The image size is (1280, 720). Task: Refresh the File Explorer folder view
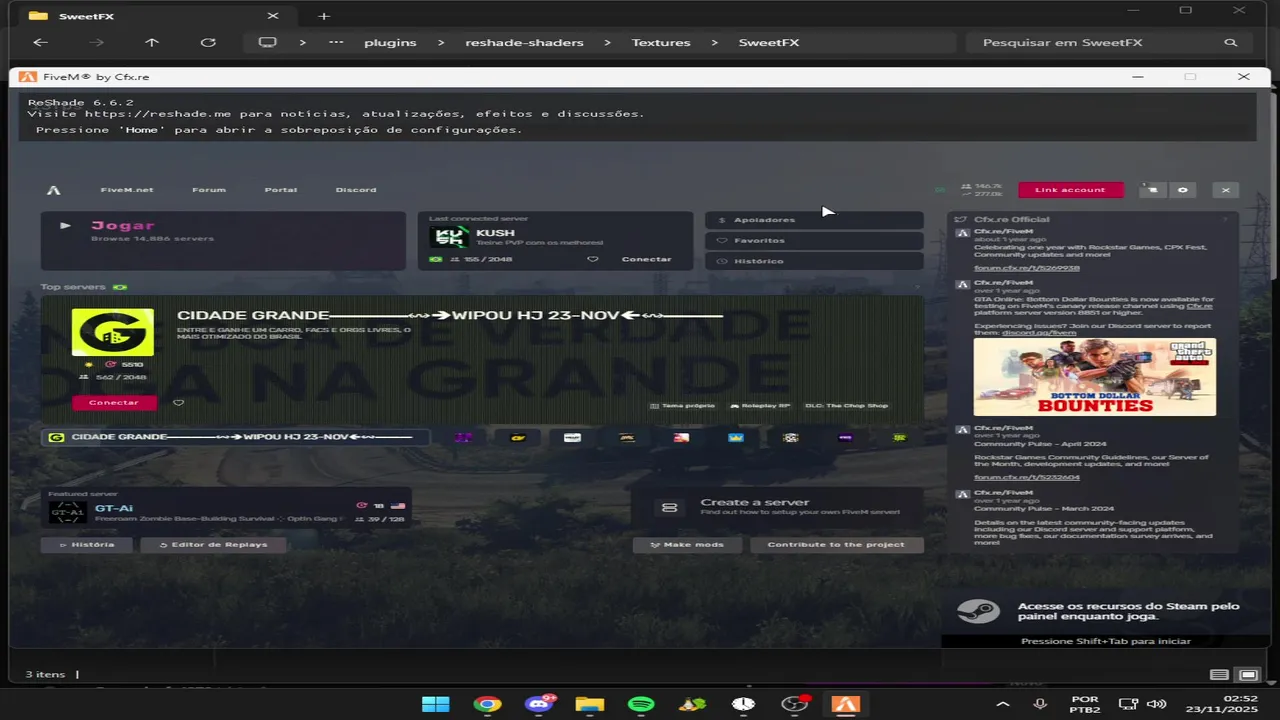click(208, 42)
